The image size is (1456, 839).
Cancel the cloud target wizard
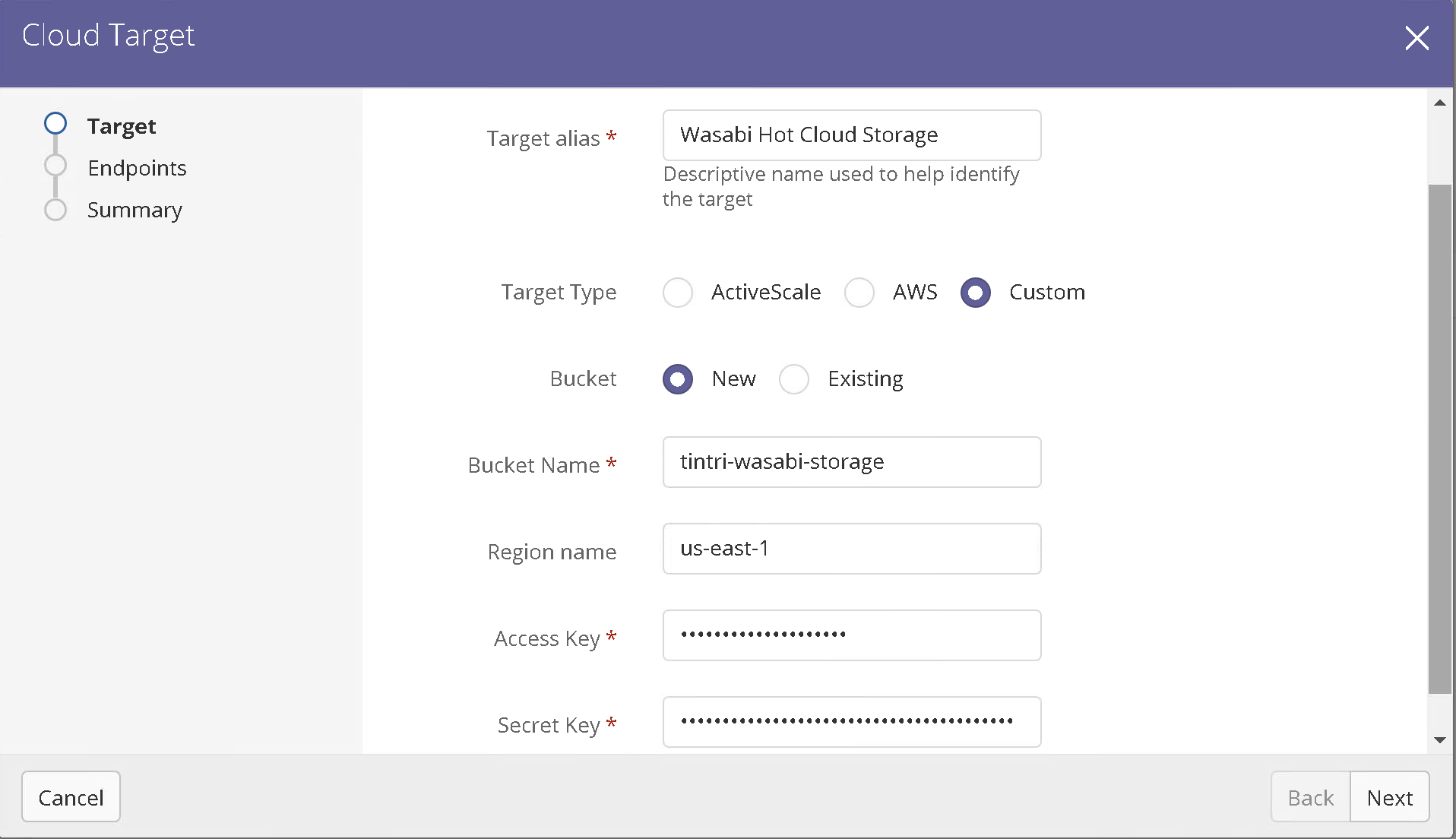point(71,797)
